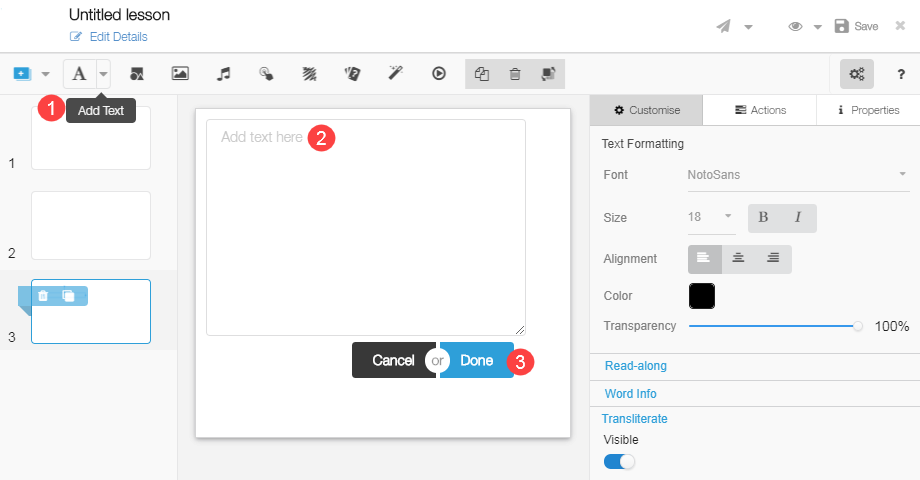
Task: Click the Add Text tool icon
Action: [79, 74]
